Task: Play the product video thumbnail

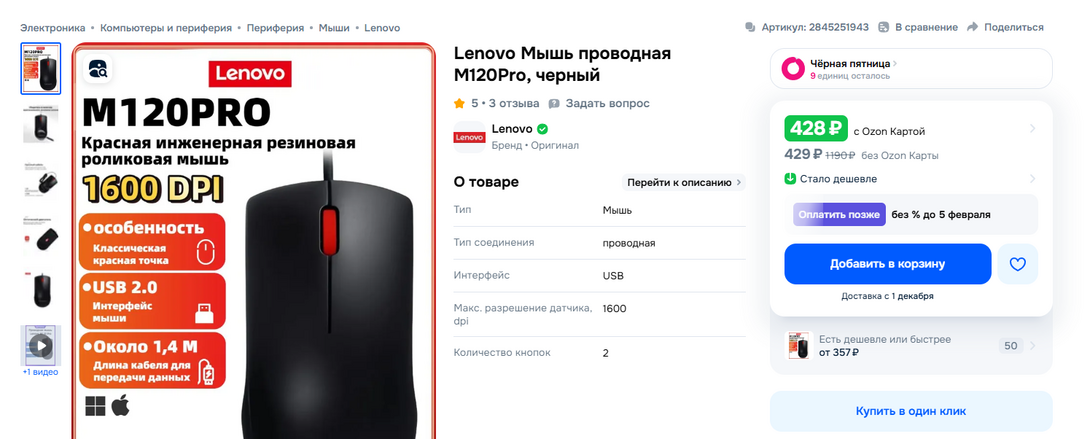Action: point(41,345)
